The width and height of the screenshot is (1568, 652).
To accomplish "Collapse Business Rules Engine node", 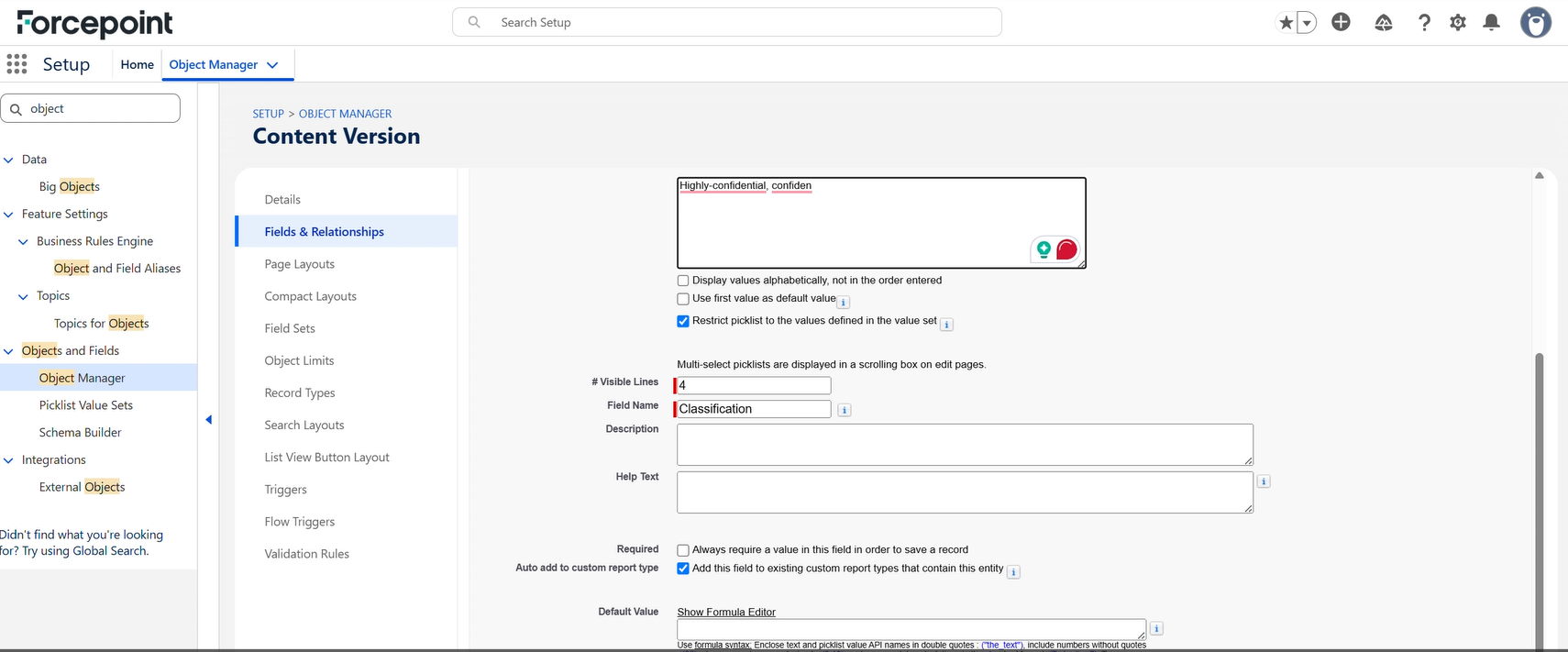I will tap(23, 242).
